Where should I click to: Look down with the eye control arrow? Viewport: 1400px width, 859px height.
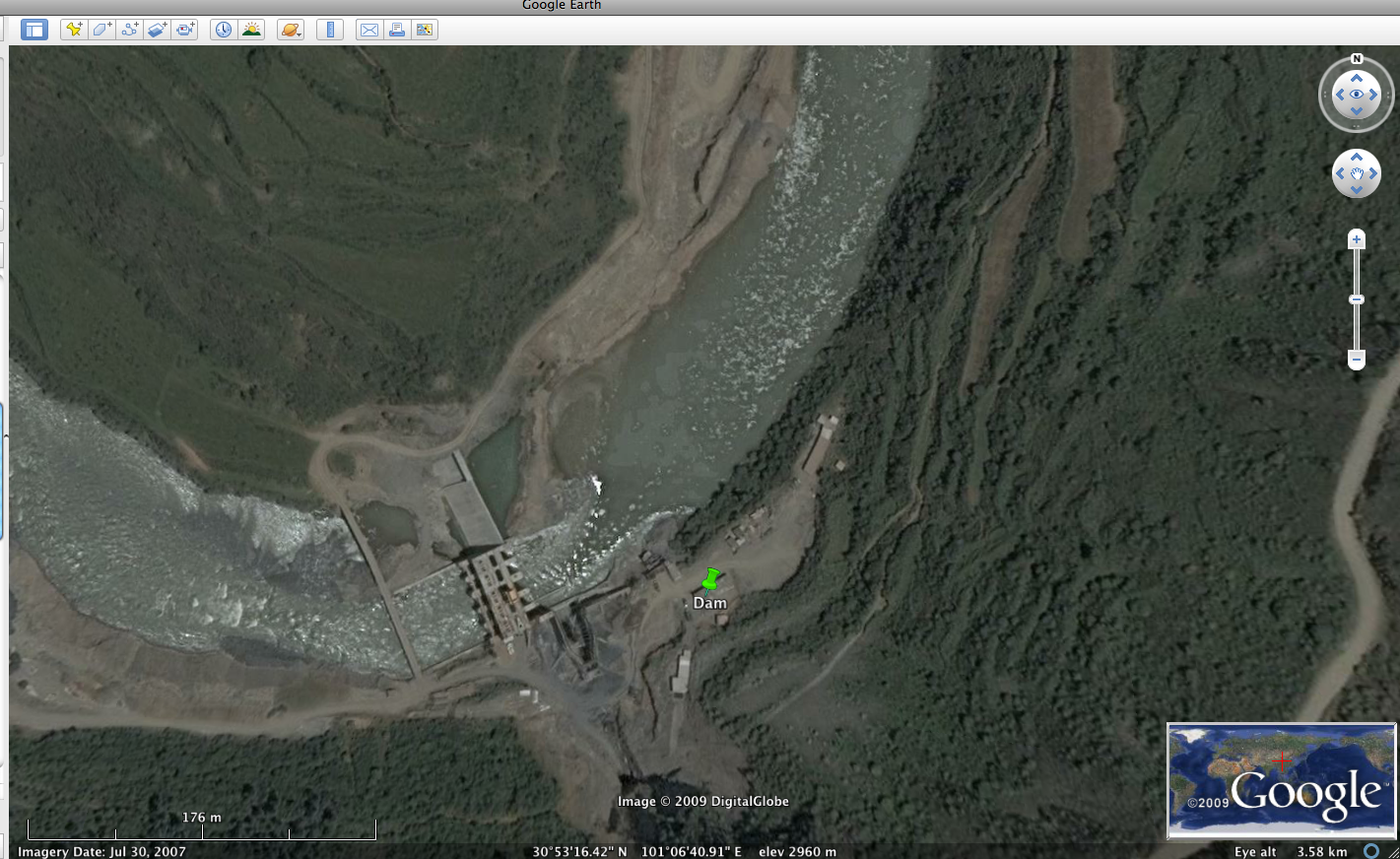[1357, 111]
